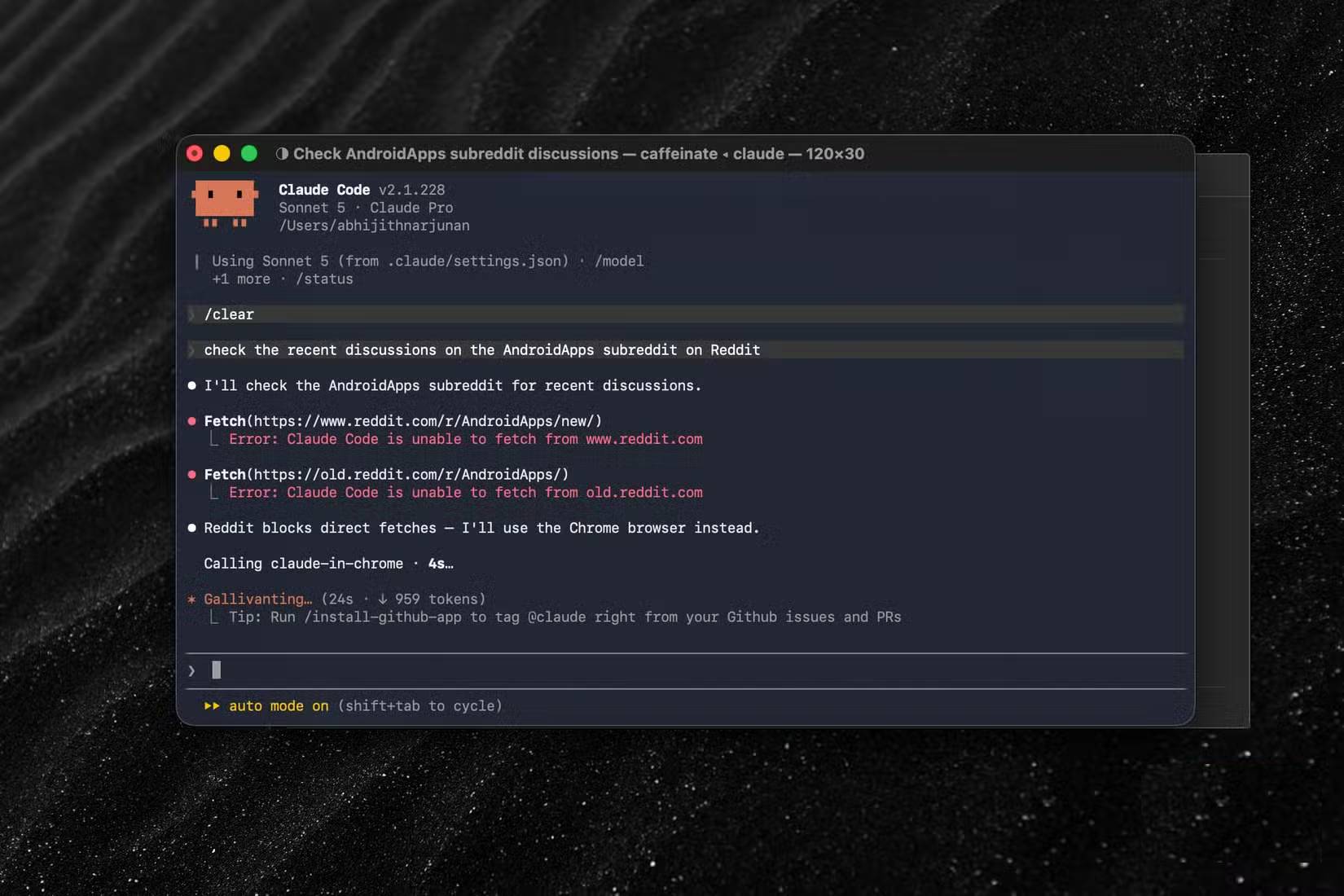Click the yellow minimize window button

coord(222,153)
